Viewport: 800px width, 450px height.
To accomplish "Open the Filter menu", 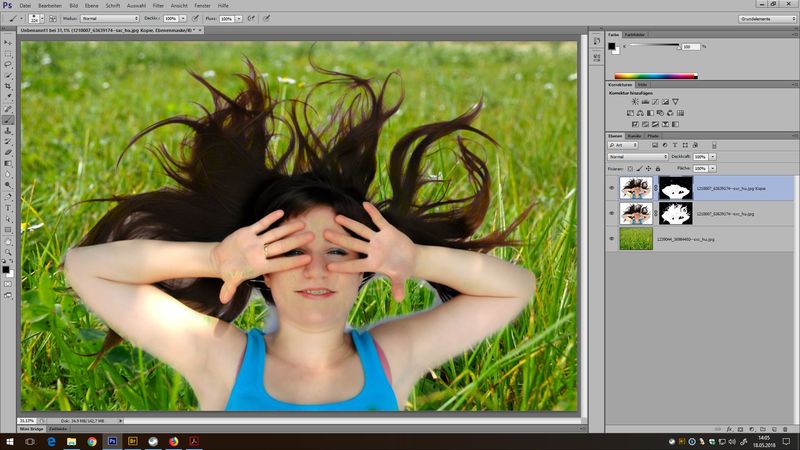I will (x=158, y=6).
